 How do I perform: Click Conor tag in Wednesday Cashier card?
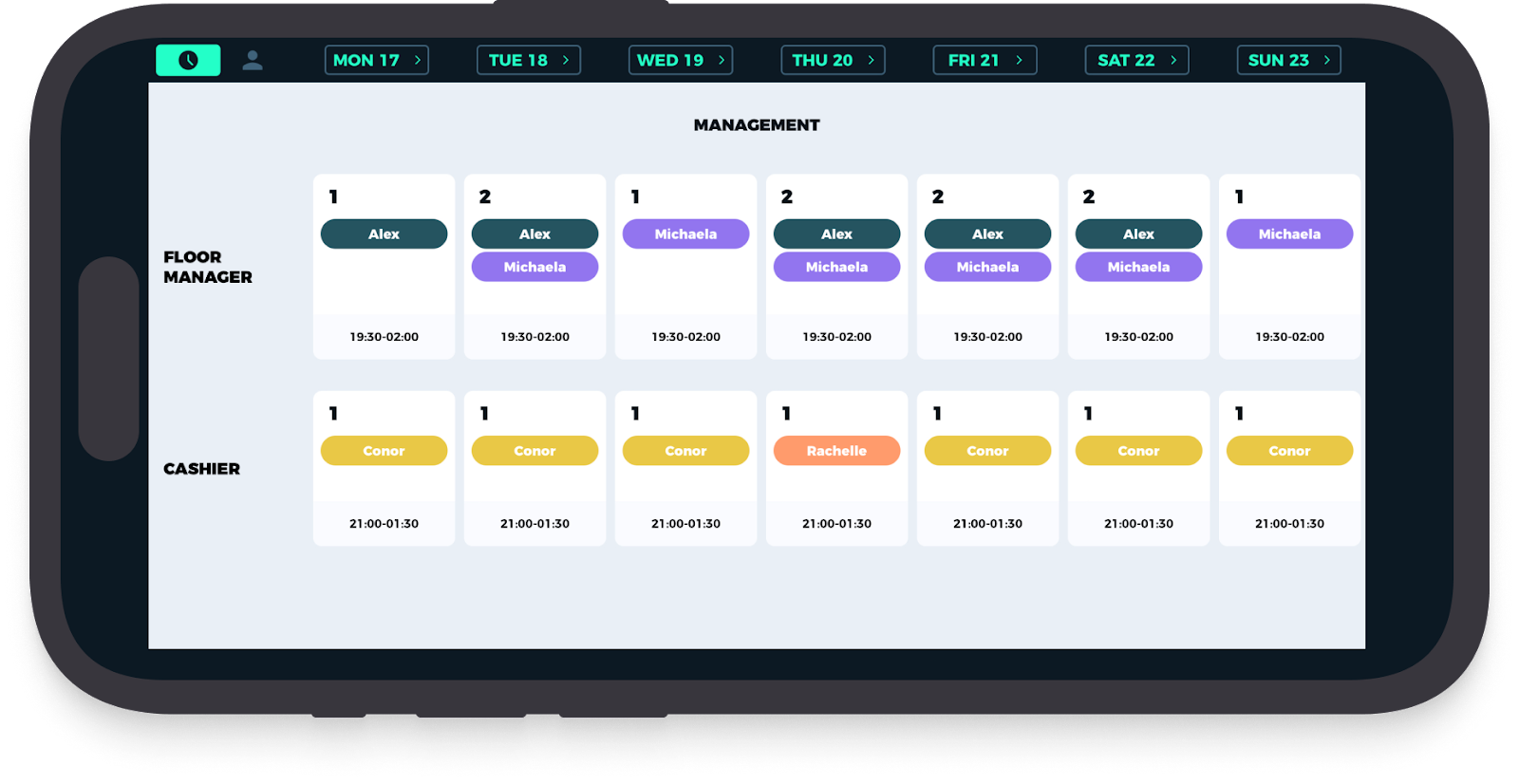(685, 451)
